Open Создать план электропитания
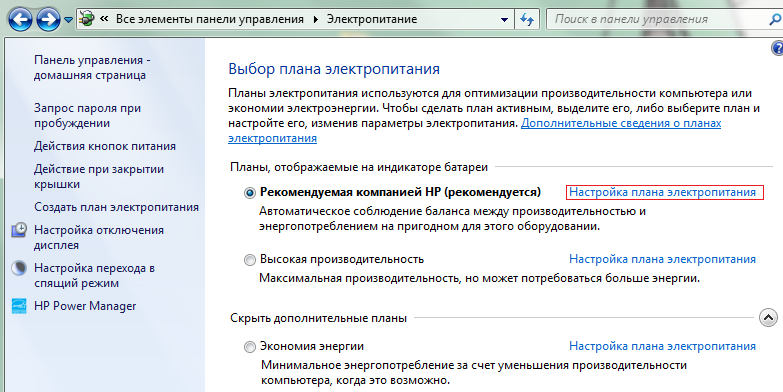Viewport: 783px width, 392px height. coord(116,207)
